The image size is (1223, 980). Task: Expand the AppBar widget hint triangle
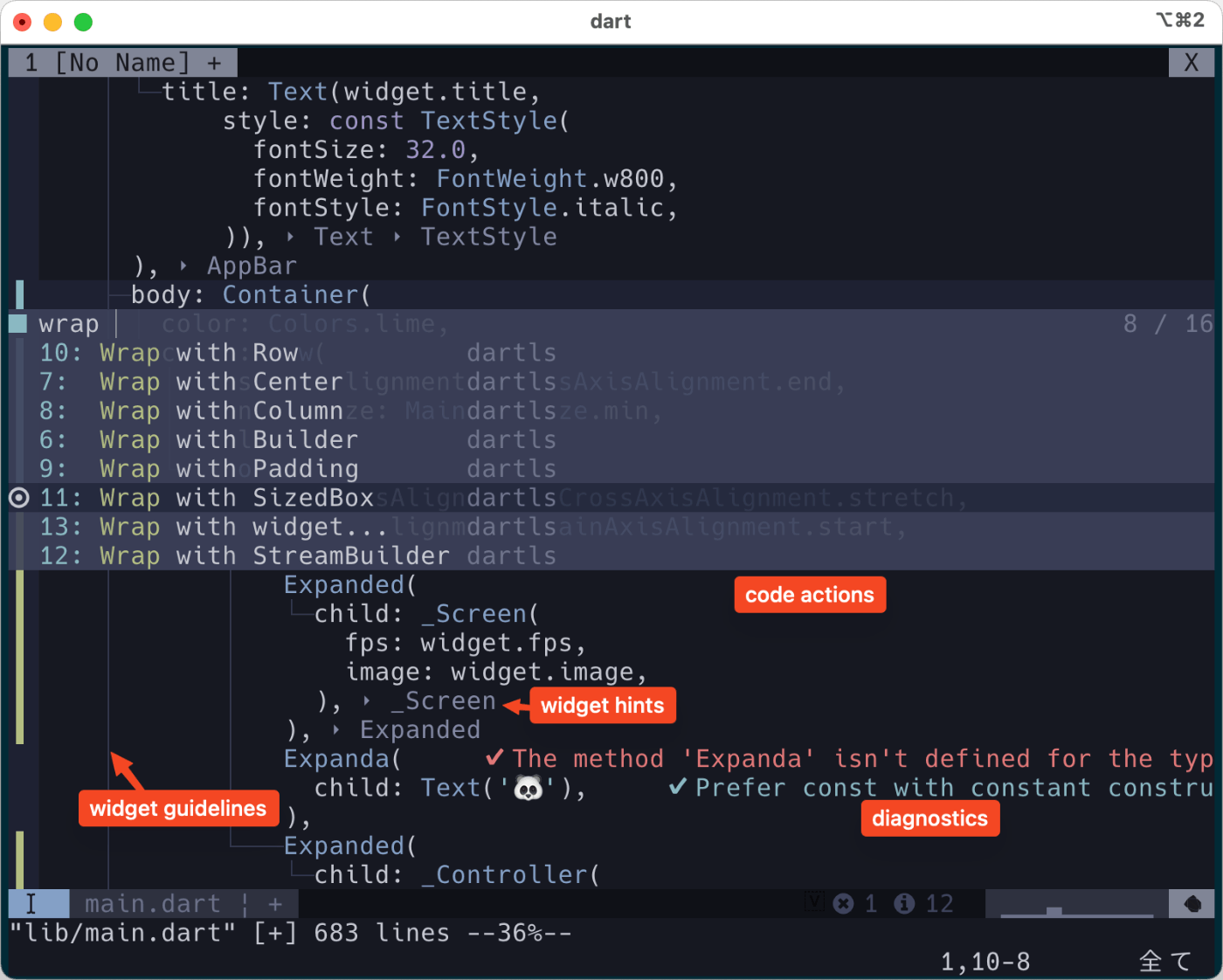click(183, 266)
